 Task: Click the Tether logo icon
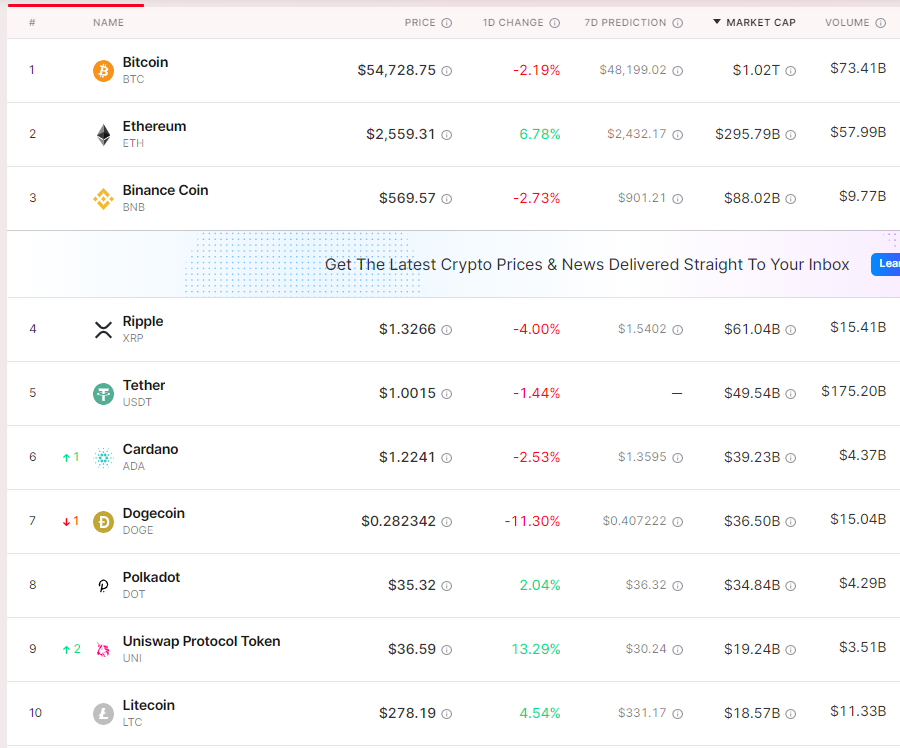click(x=103, y=394)
